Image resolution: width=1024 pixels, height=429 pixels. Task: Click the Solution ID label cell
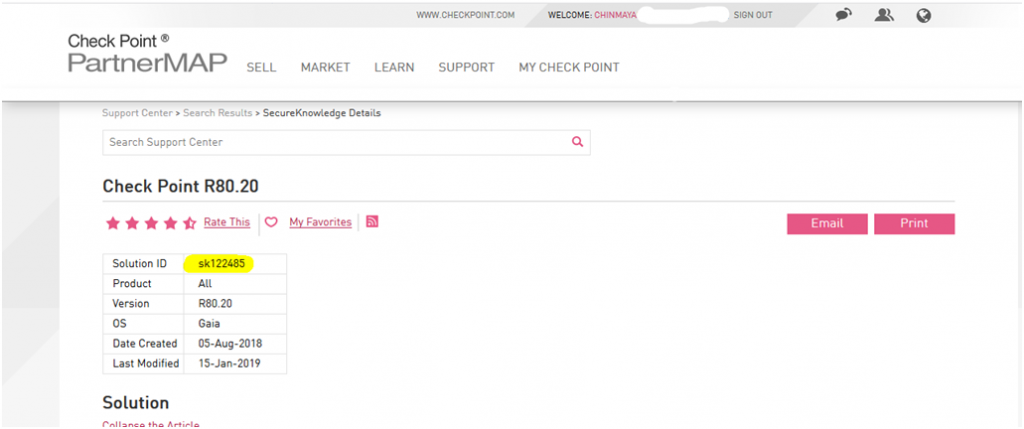click(x=143, y=264)
